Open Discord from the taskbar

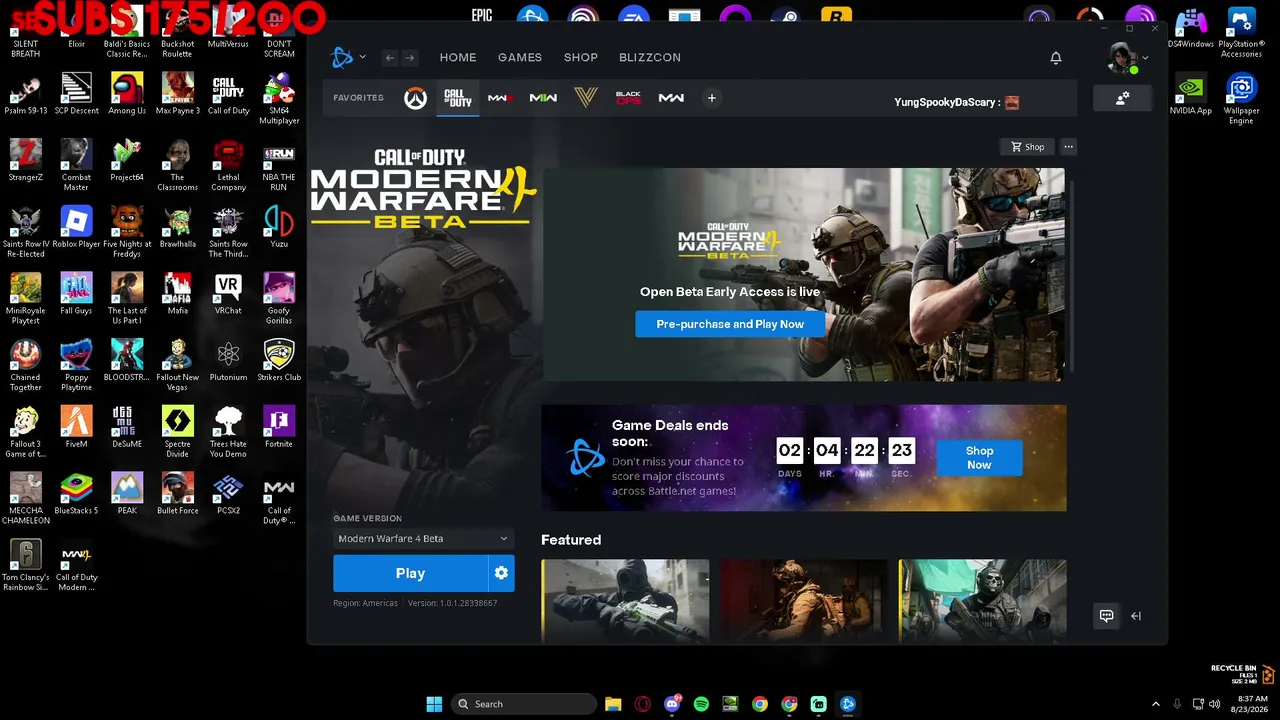click(672, 704)
